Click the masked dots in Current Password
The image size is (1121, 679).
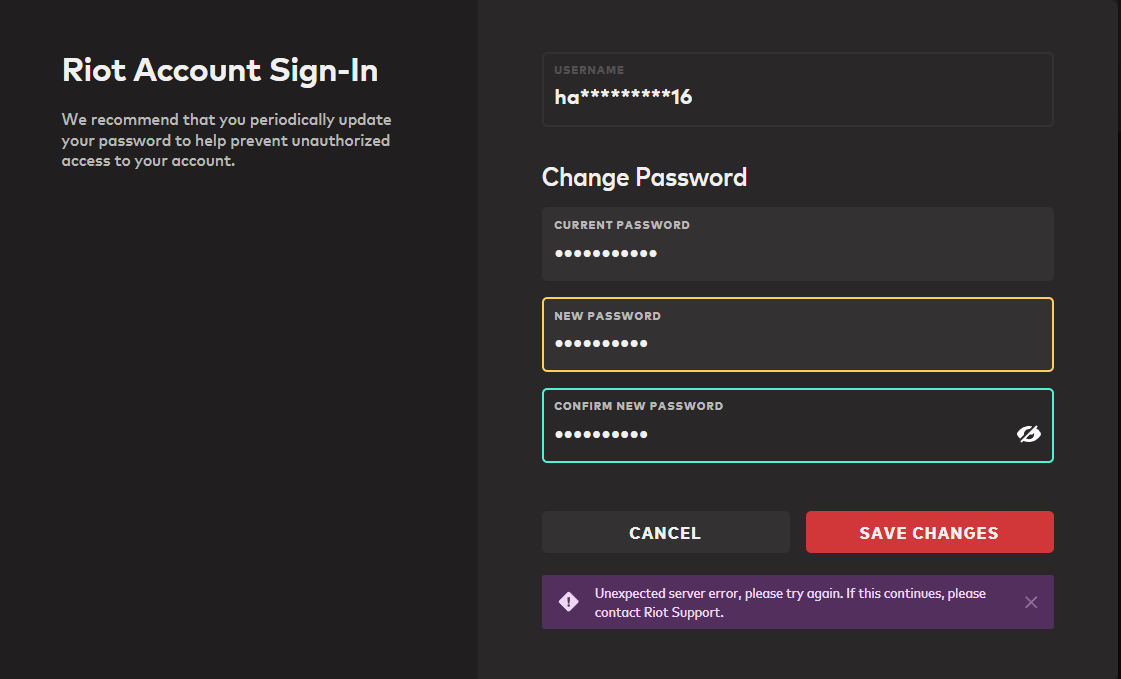(606, 253)
